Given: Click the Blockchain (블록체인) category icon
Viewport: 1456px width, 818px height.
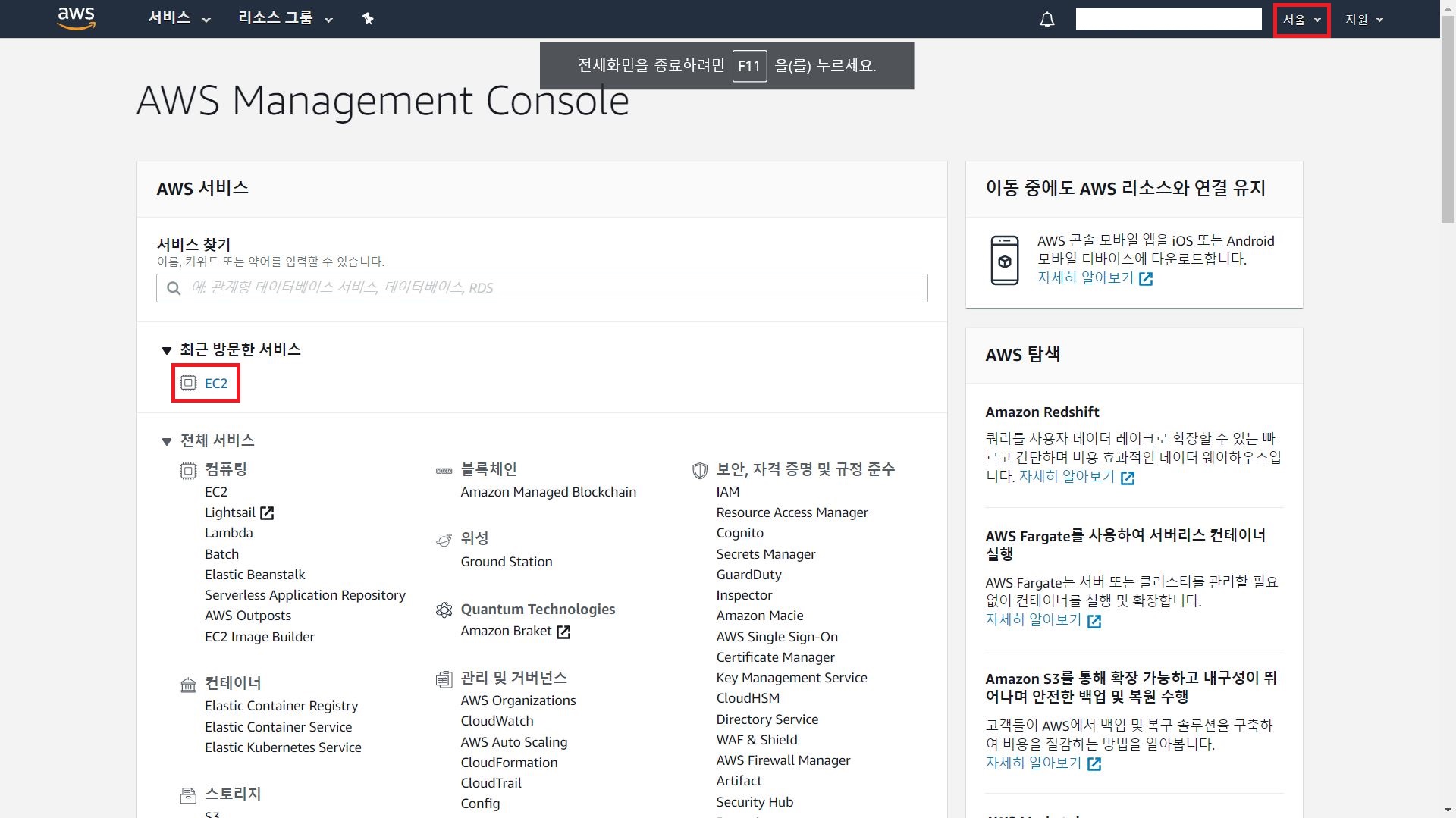Looking at the screenshot, I should tap(444, 471).
